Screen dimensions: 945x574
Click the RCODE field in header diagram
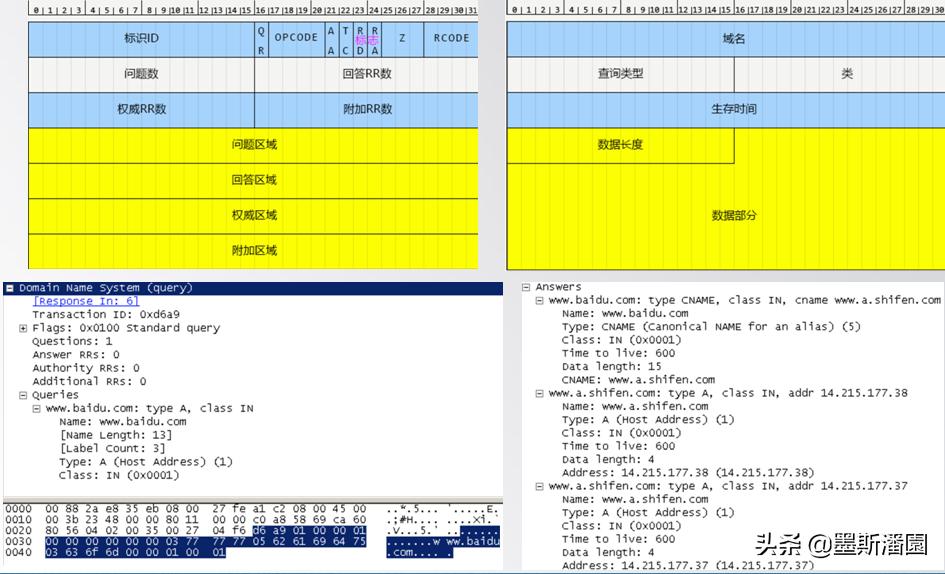[x=451, y=39]
